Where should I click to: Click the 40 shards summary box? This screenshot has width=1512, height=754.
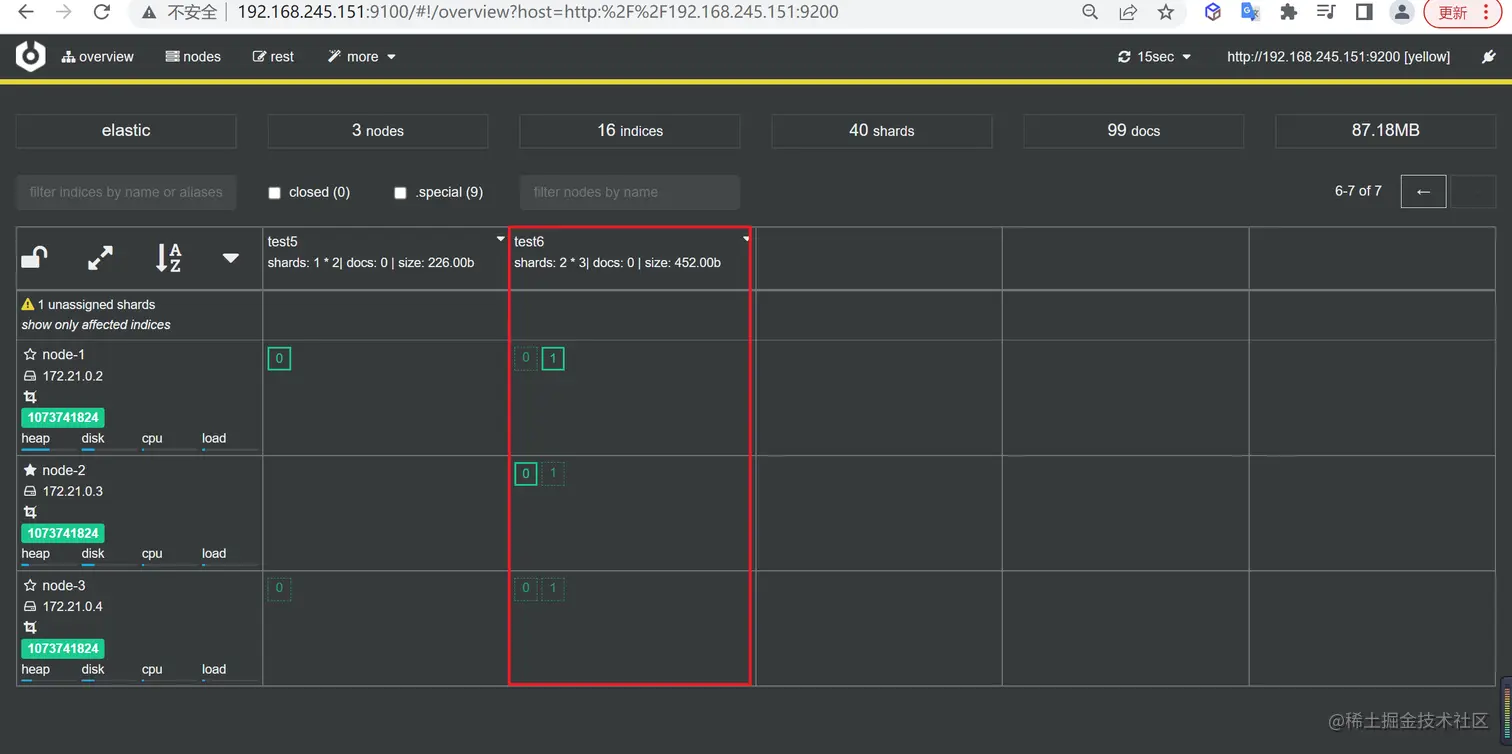[x=882, y=131]
